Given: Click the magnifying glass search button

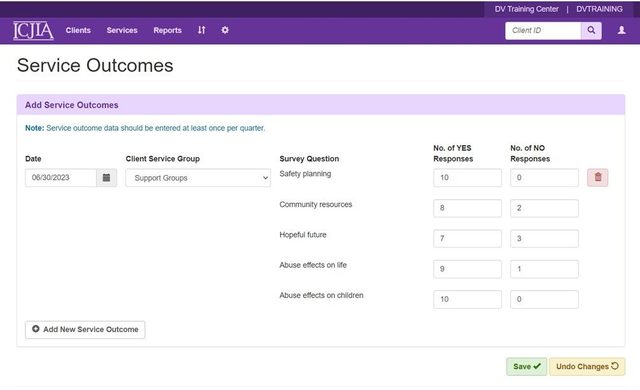Looking at the screenshot, I should pyautogui.click(x=591, y=31).
